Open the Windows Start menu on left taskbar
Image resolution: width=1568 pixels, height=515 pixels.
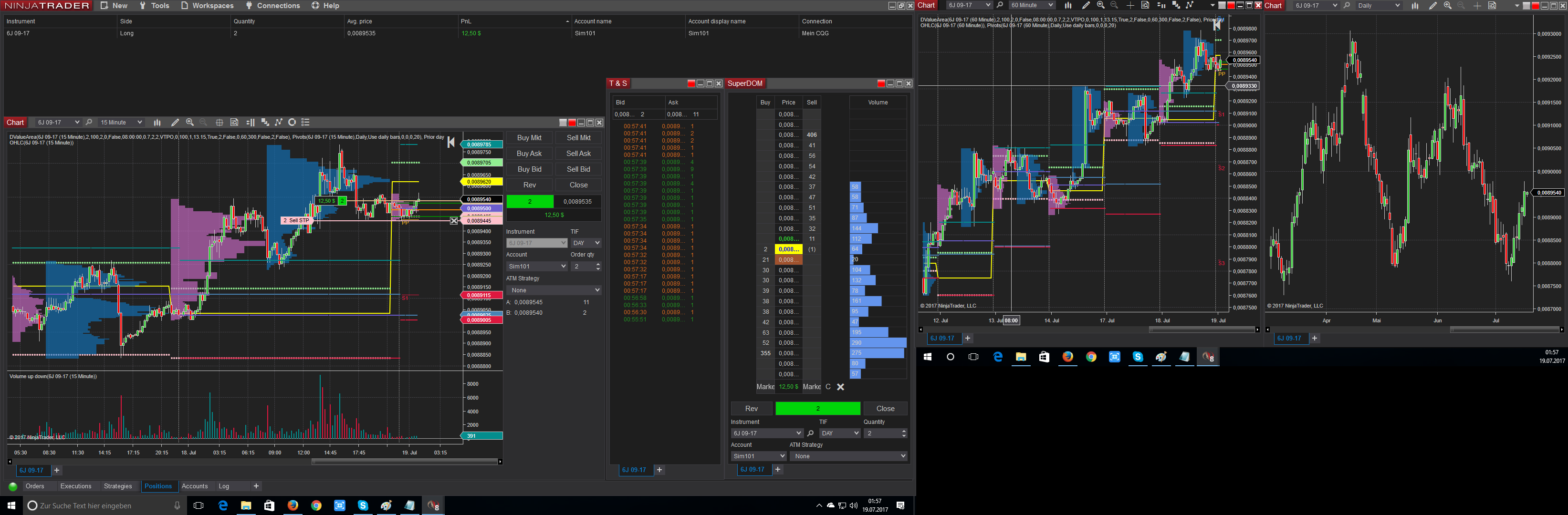pyautogui.click(x=11, y=505)
